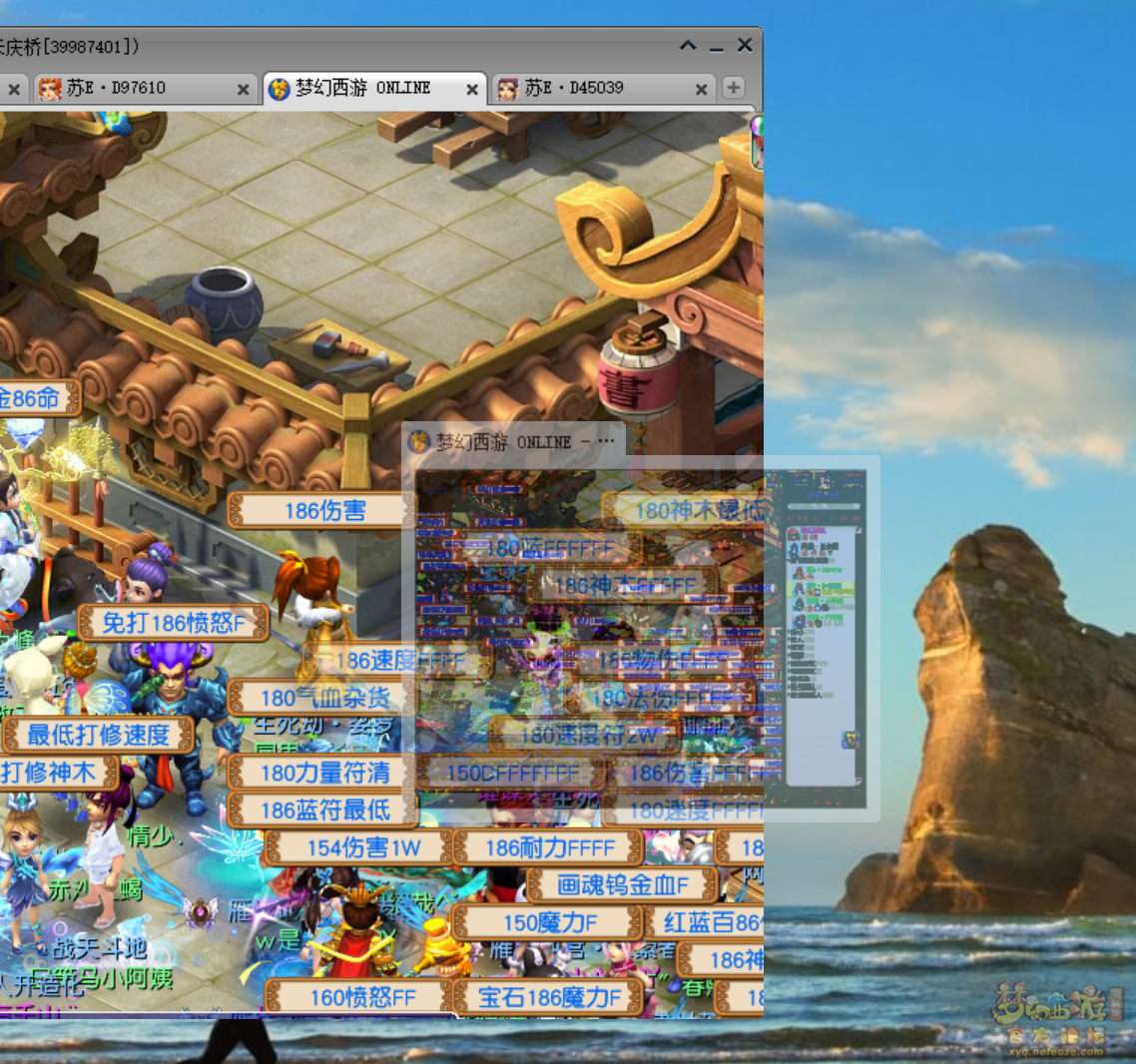Screen dimensions: 1136x1064
Task: Open the 最低打修速度 stall
Action: tap(99, 735)
